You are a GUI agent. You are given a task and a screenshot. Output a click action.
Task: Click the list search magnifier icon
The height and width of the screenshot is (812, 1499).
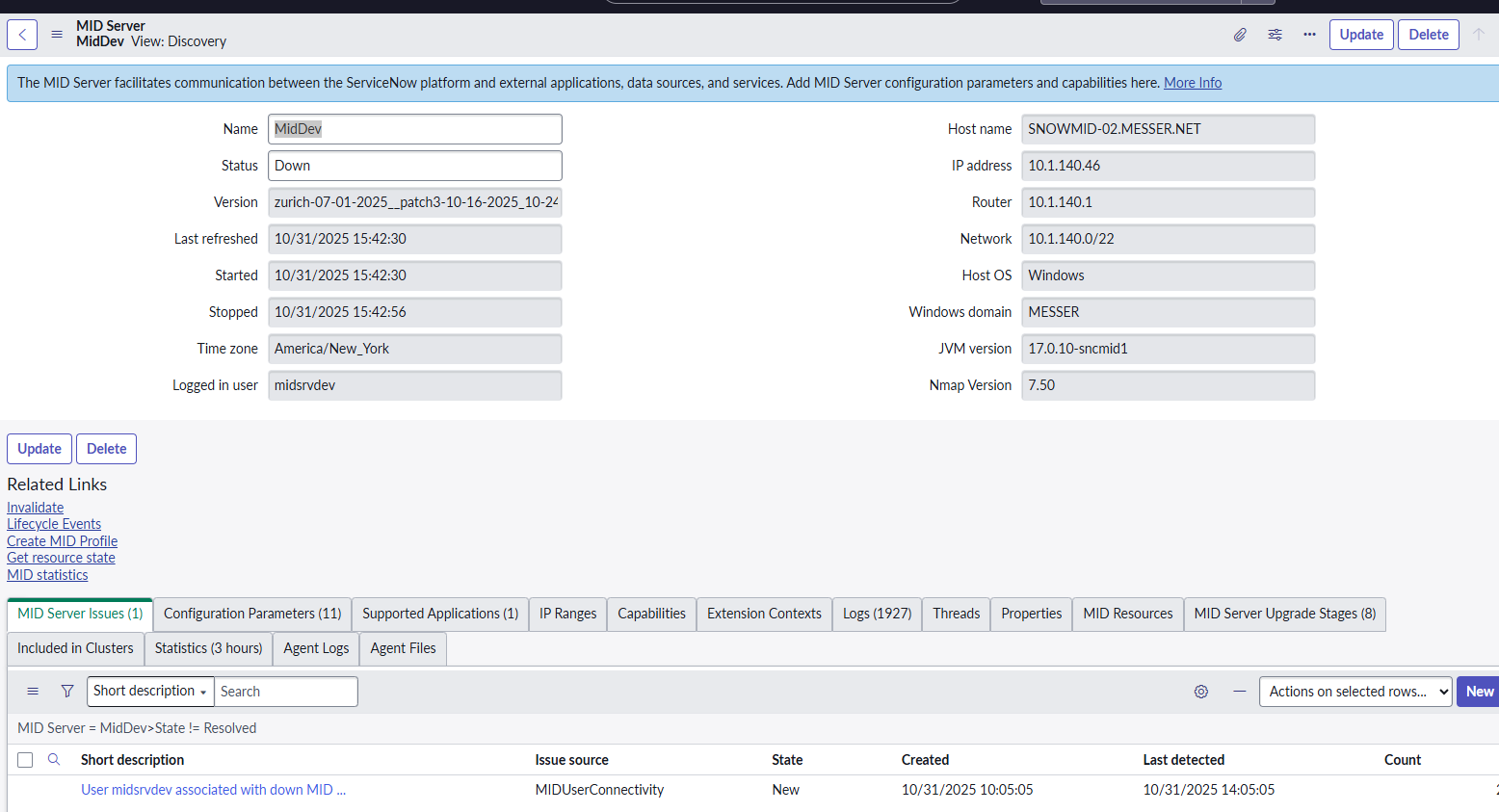tap(54, 760)
